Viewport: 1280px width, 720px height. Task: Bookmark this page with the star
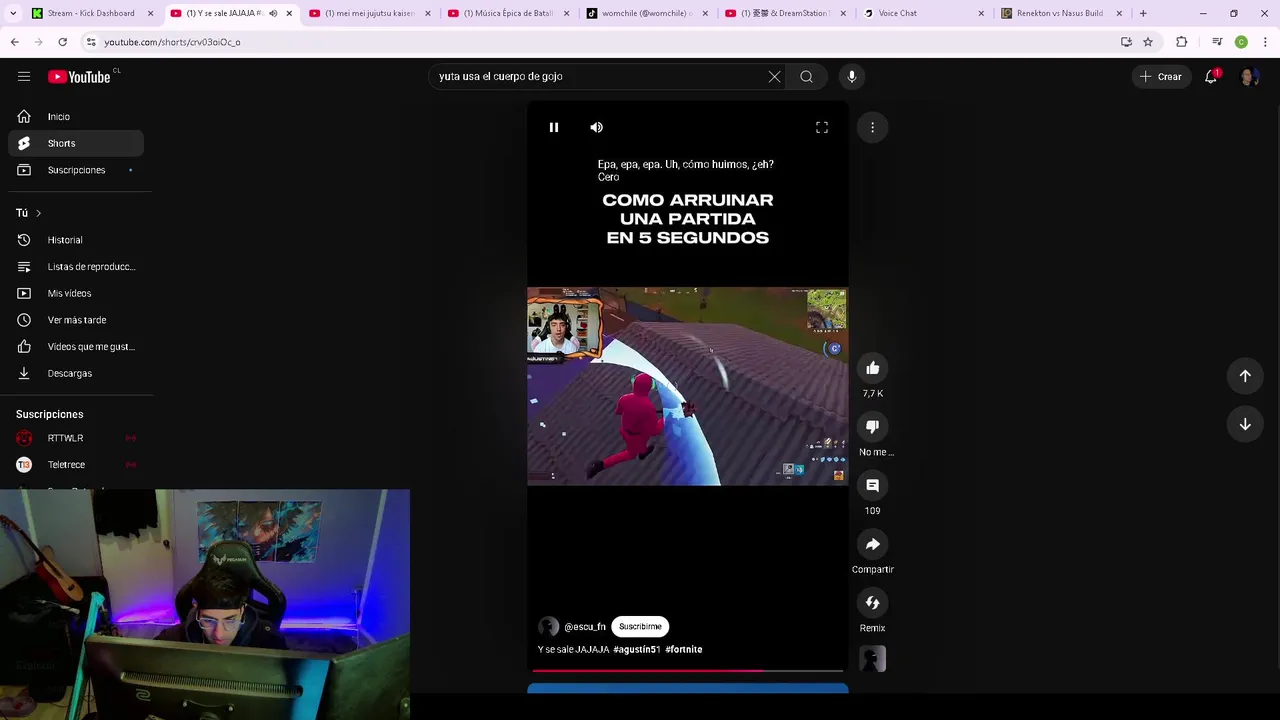[1148, 42]
